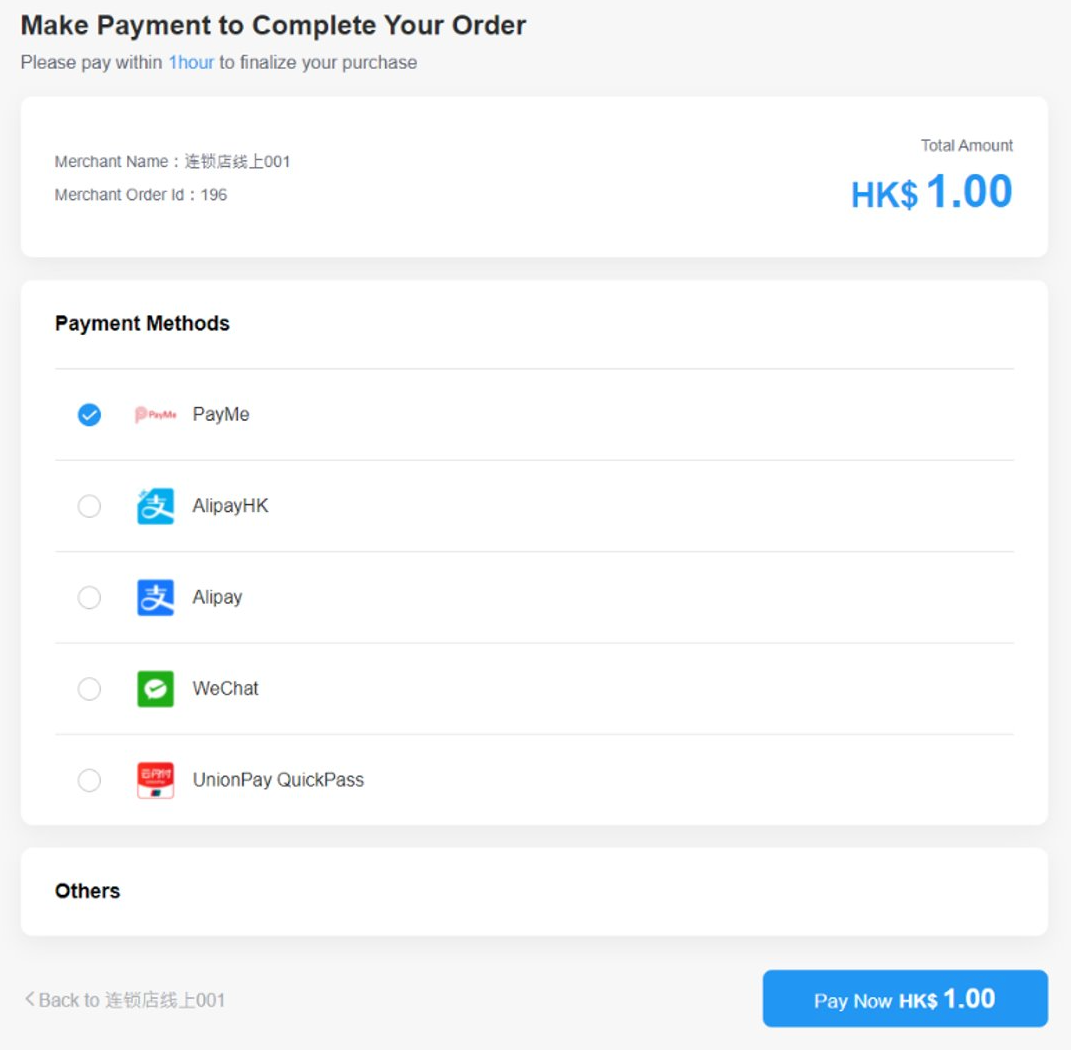The width and height of the screenshot is (1078, 1052).
Task: Select the AlipayHK radio button
Action: 89,506
